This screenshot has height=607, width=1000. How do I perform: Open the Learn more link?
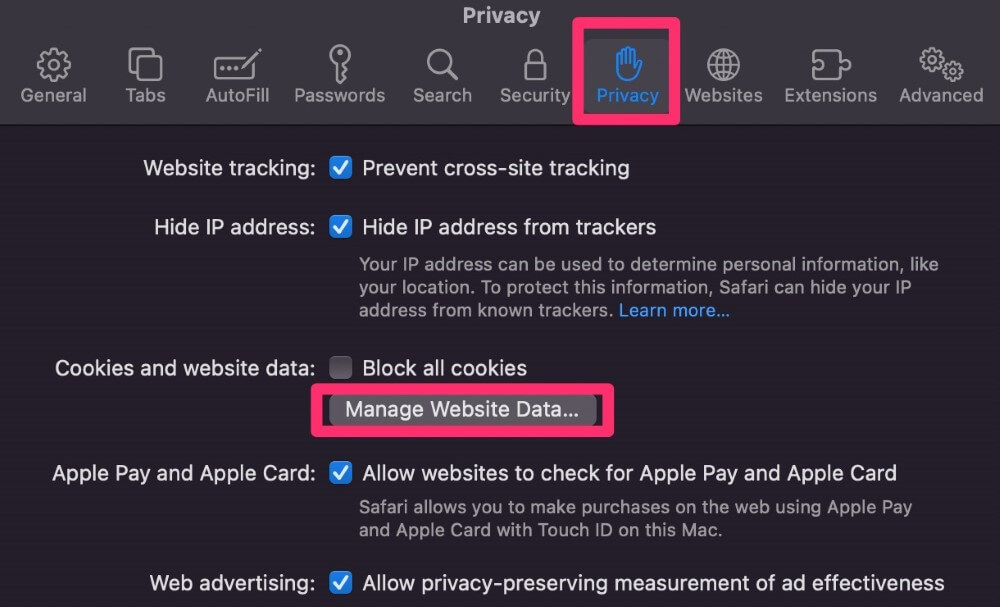coord(674,311)
